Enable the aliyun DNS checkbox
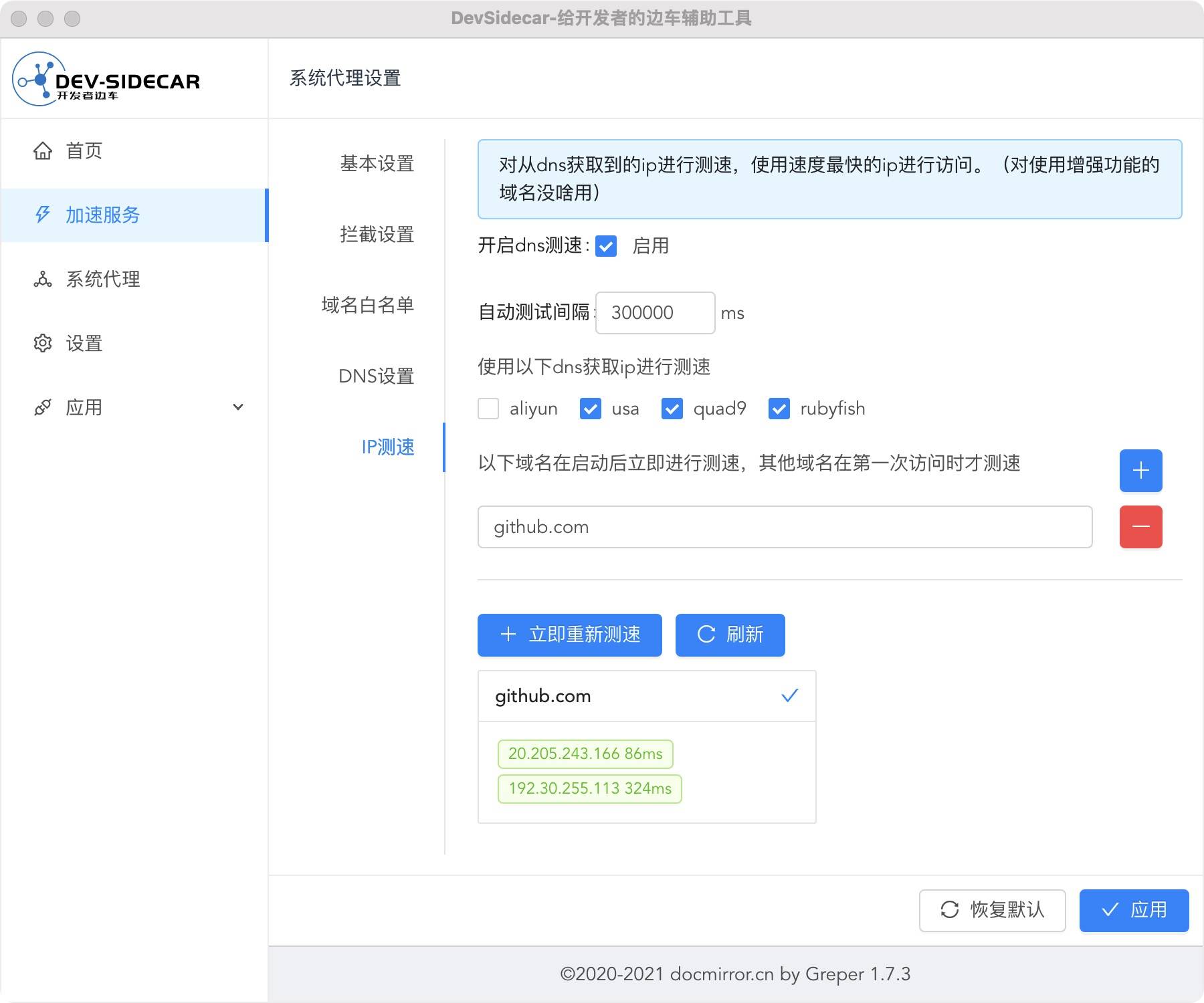Screen dimensions: 1204x1003 coord(488,409)
